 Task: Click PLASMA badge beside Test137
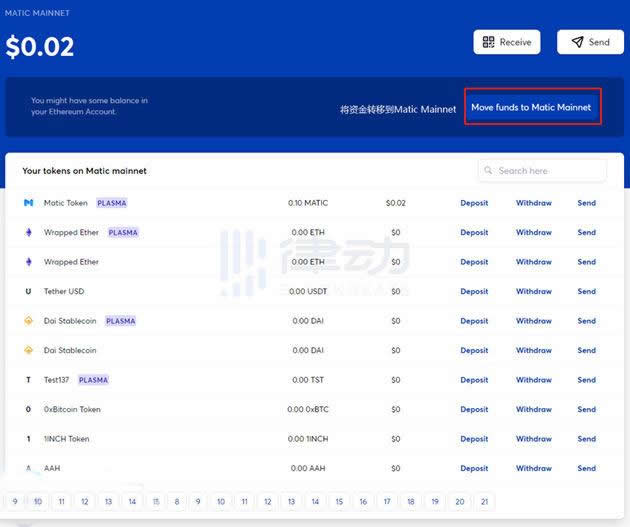coord(93,380)
